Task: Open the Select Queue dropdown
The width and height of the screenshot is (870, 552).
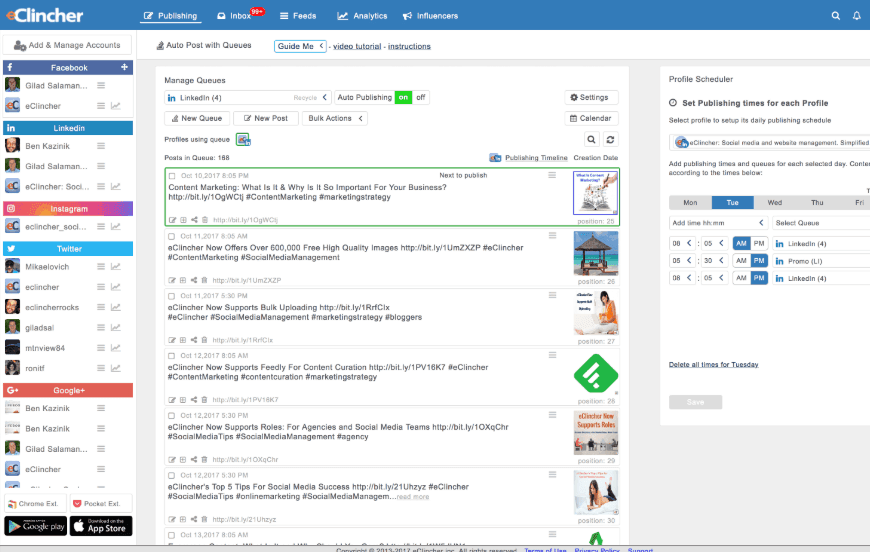Action: (818, 223)
